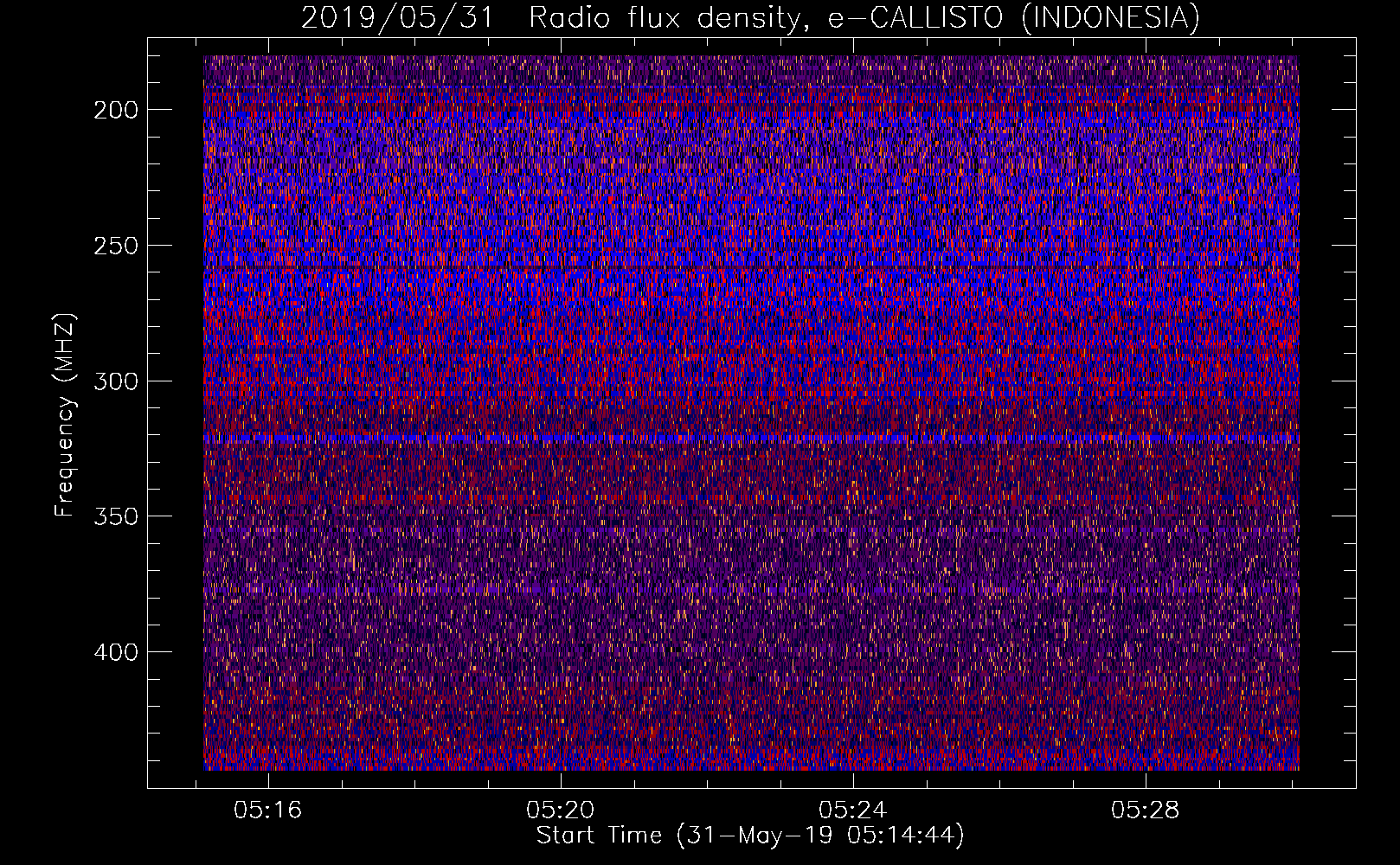Click the 200 frequency tick label
Screen dimensions: 1400x865
click(115, 110)
